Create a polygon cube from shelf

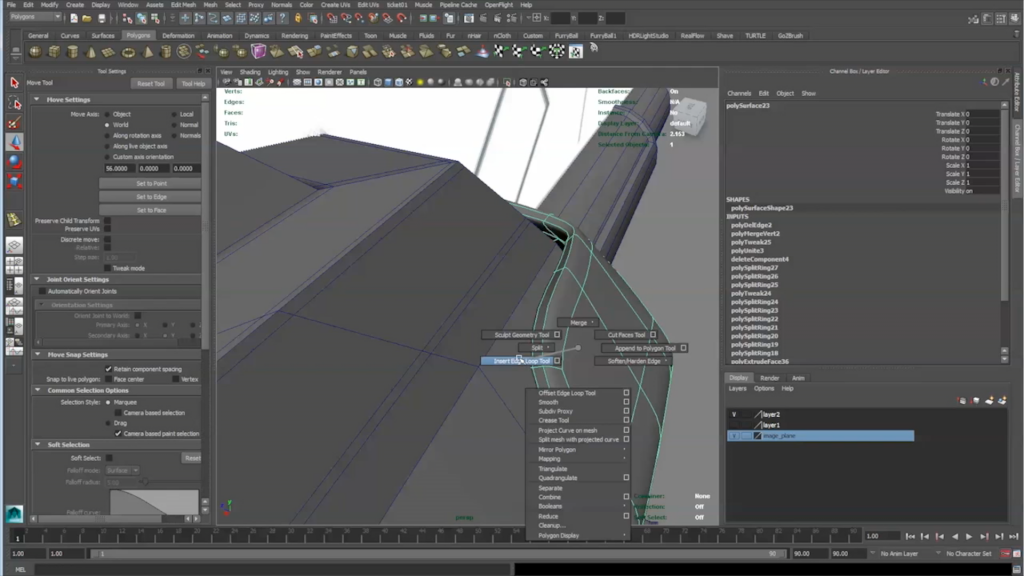(x=54, y=52)
